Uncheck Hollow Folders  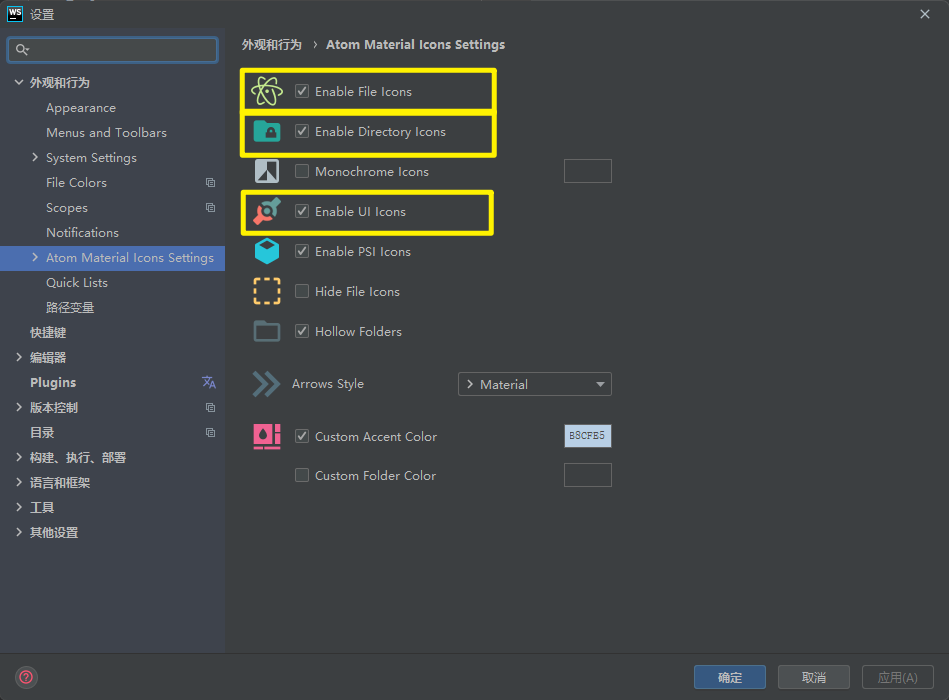(302, 332)
